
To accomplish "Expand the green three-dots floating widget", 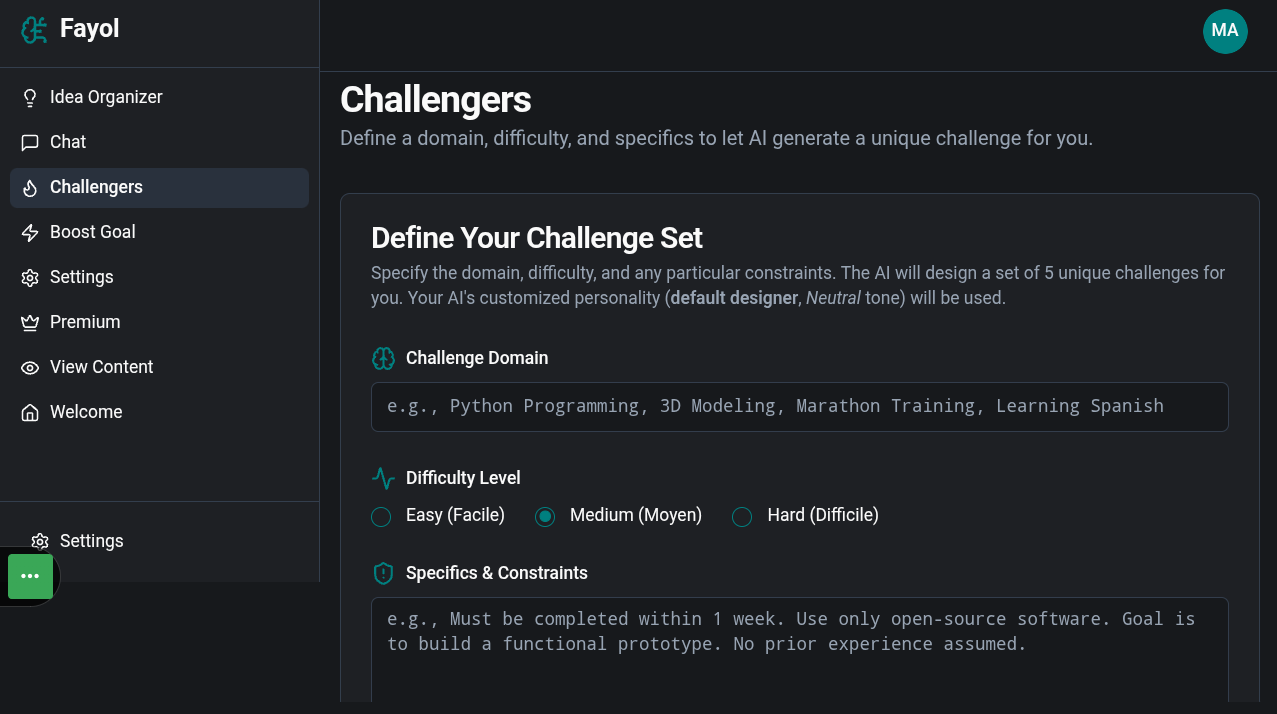I will tap(30, 576).
